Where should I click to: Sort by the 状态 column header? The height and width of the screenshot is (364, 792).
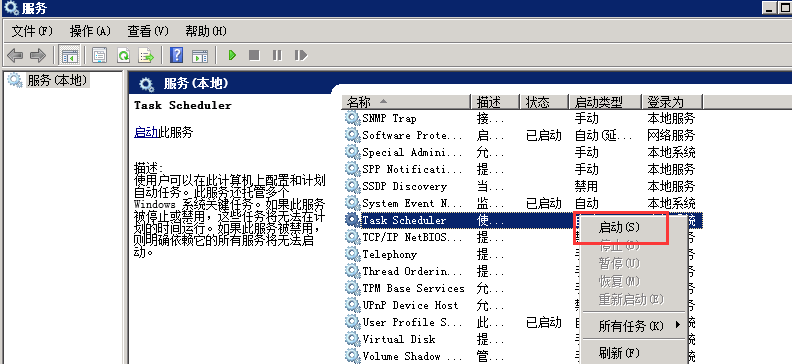[x=543, y=102]
